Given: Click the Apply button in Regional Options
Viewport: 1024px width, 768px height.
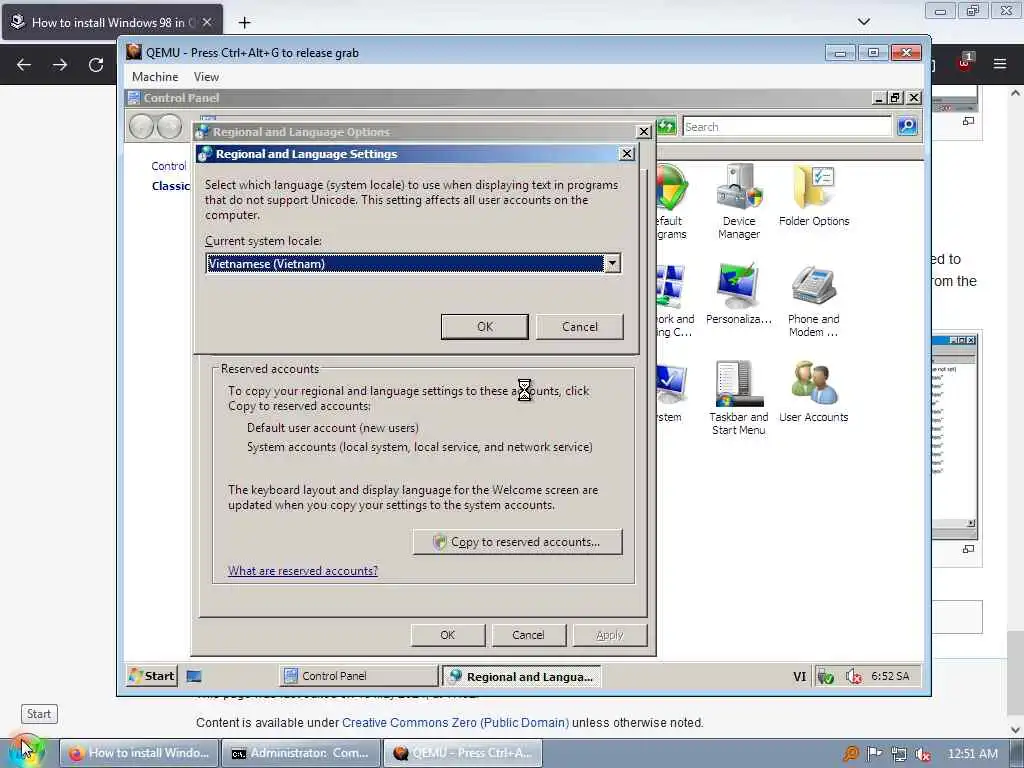Looking at the screenshot, I should coord(609,635).
